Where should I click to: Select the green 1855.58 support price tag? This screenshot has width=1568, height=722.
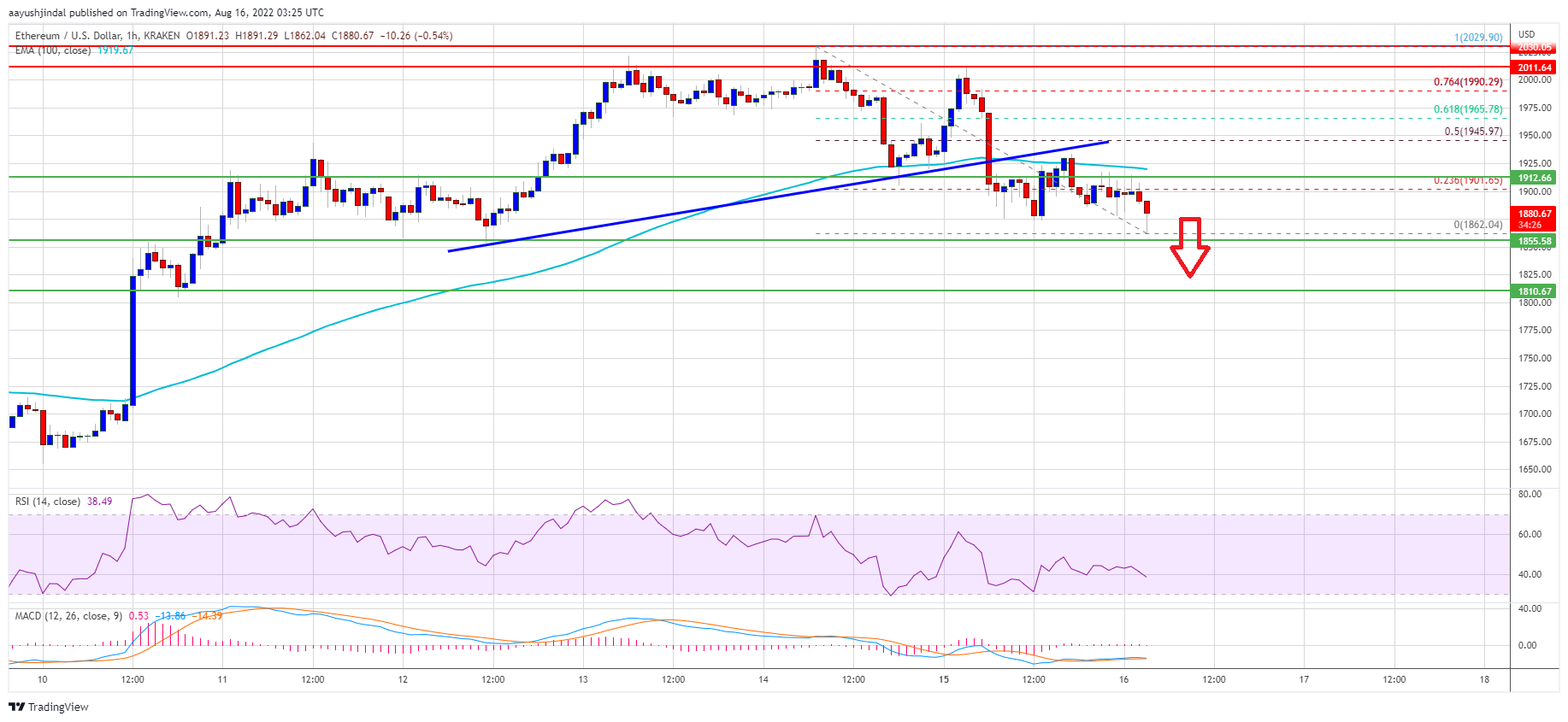[x=1534, y=241]
